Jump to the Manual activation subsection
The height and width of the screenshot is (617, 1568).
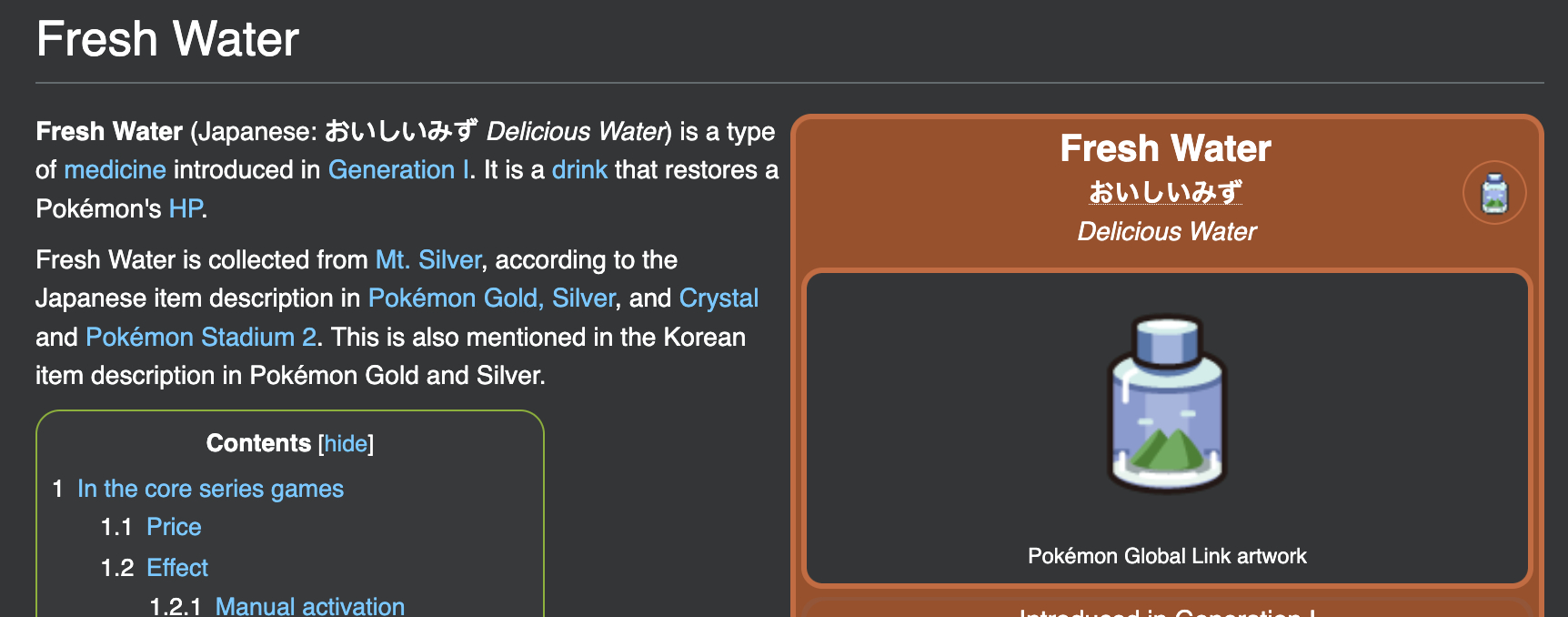pos(309,606)
